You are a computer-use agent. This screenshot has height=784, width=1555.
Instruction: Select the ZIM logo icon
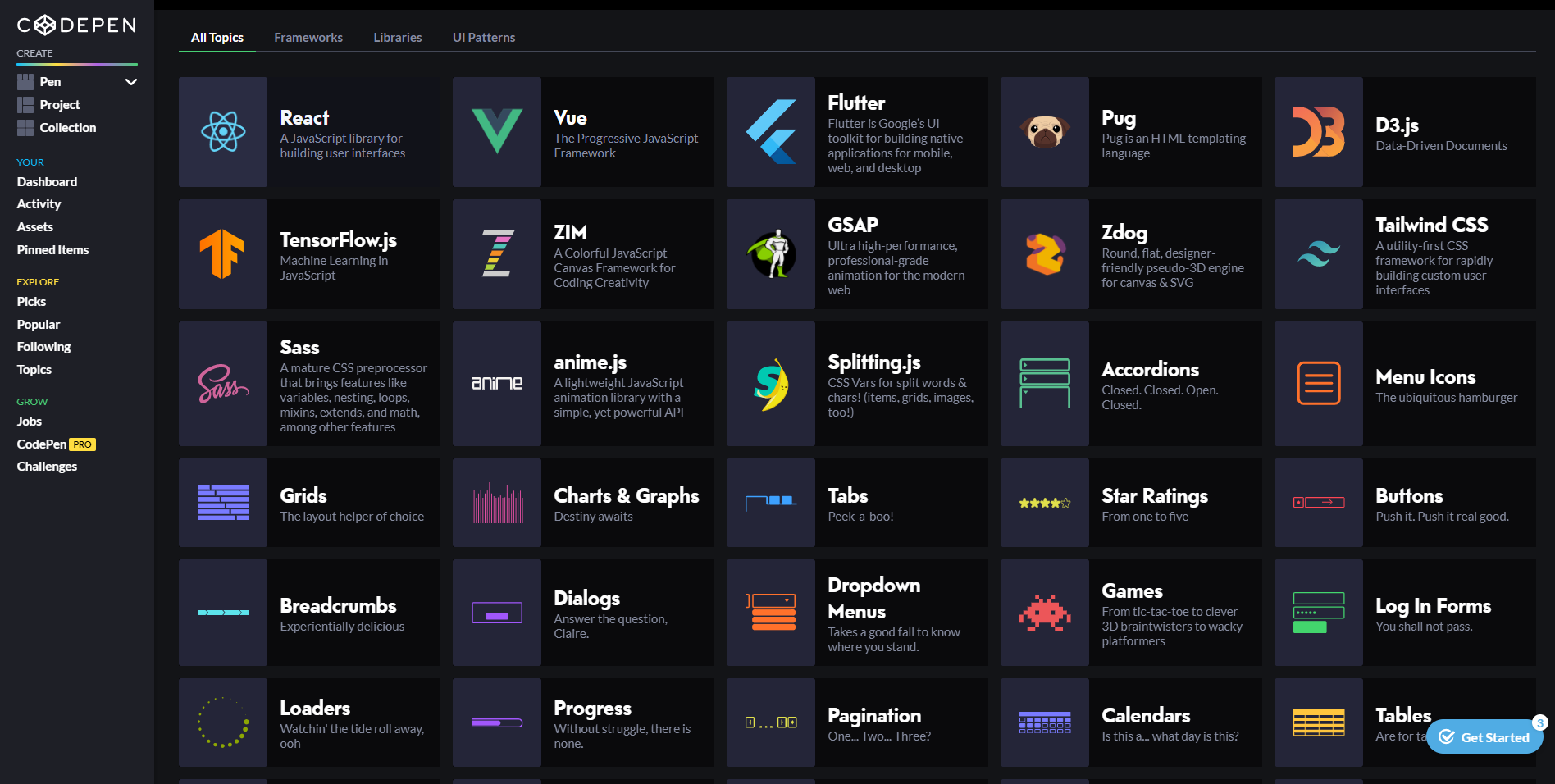coord(497,253)
